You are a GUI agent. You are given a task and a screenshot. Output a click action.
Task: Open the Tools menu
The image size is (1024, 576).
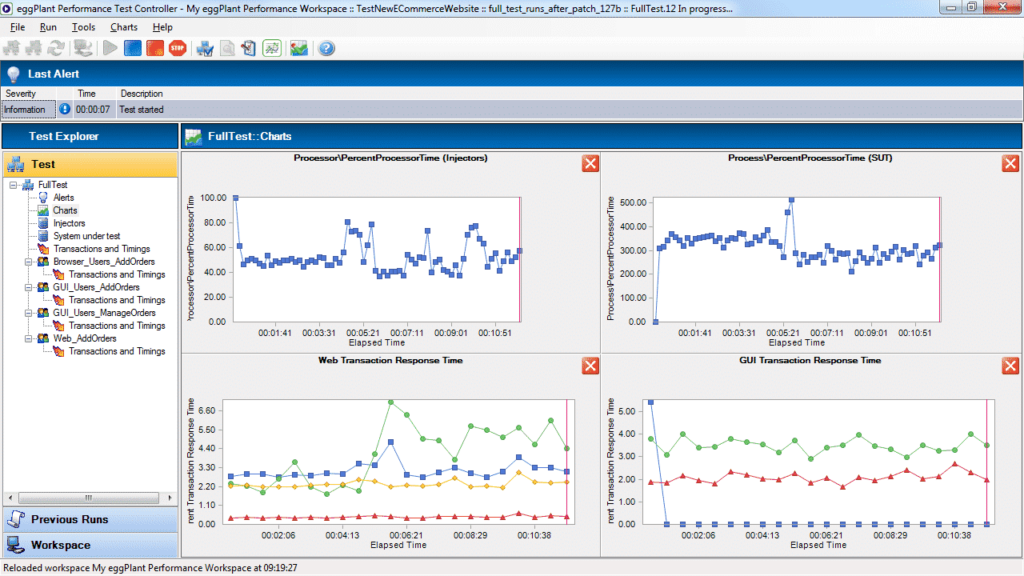tap(84, 27)
